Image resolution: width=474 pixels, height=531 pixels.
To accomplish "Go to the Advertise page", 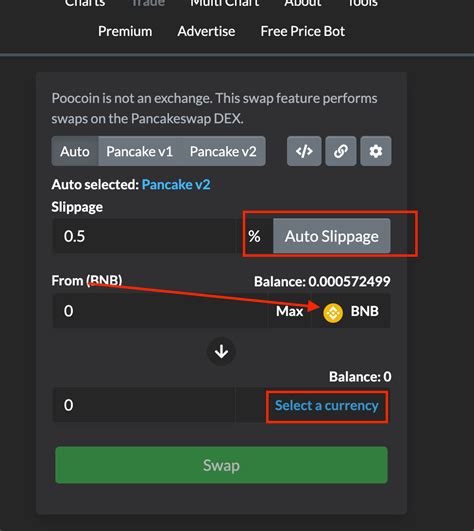I will 206,31.
